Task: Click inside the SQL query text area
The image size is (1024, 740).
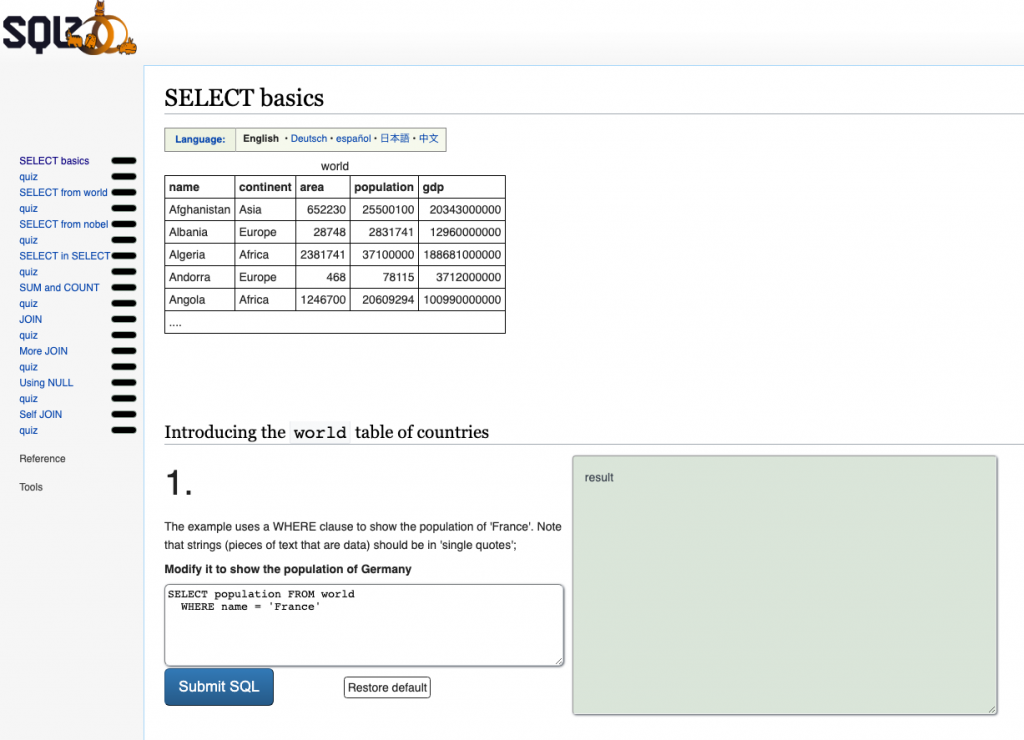Action: pos(364,630)
